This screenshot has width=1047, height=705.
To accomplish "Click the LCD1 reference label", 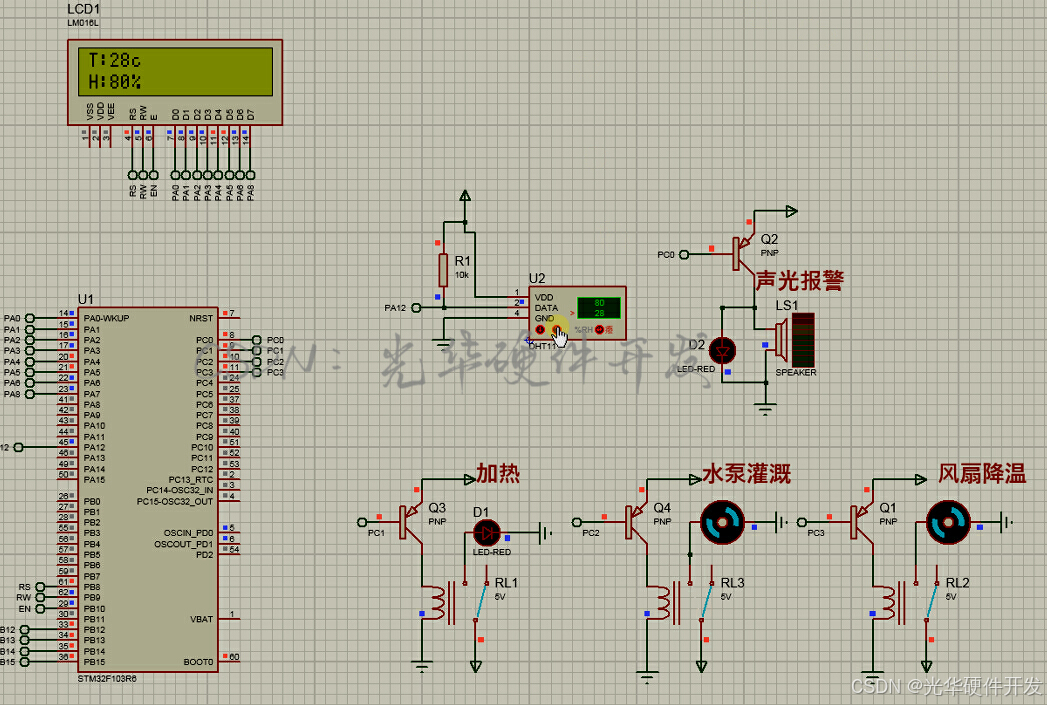I will click(83, 9).
